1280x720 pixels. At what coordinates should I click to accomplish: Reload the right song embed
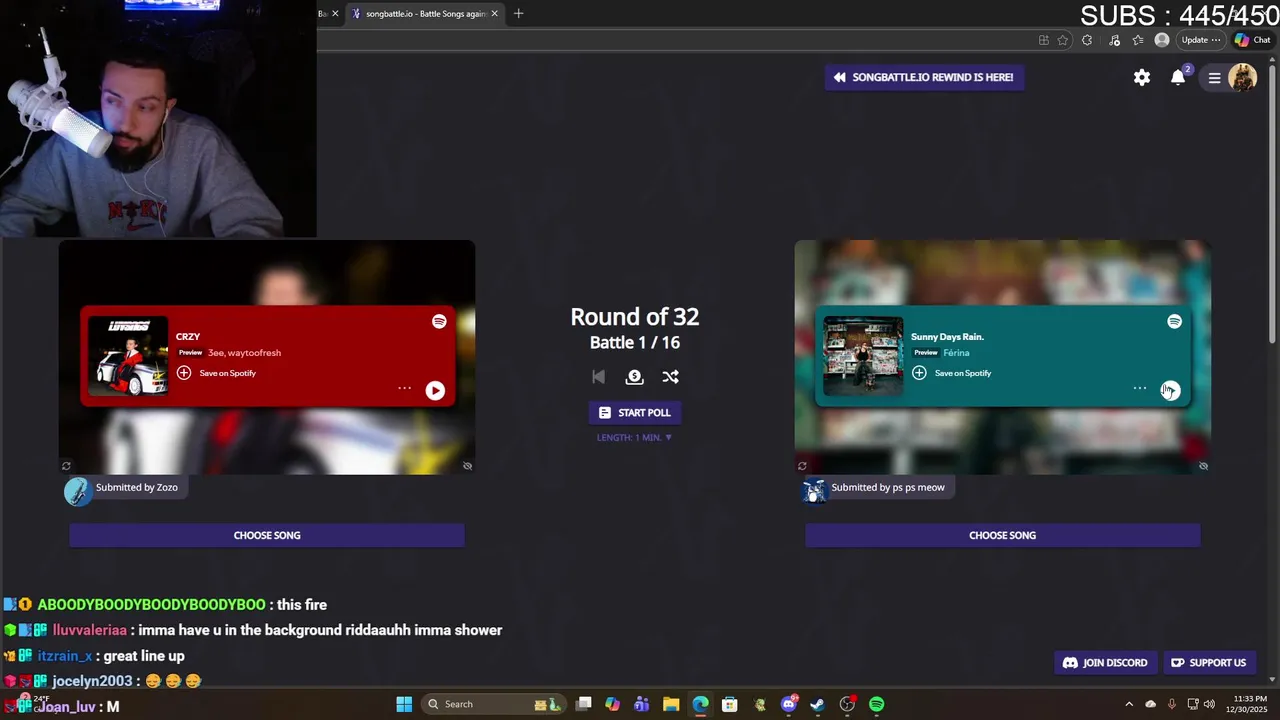[802, 466]
